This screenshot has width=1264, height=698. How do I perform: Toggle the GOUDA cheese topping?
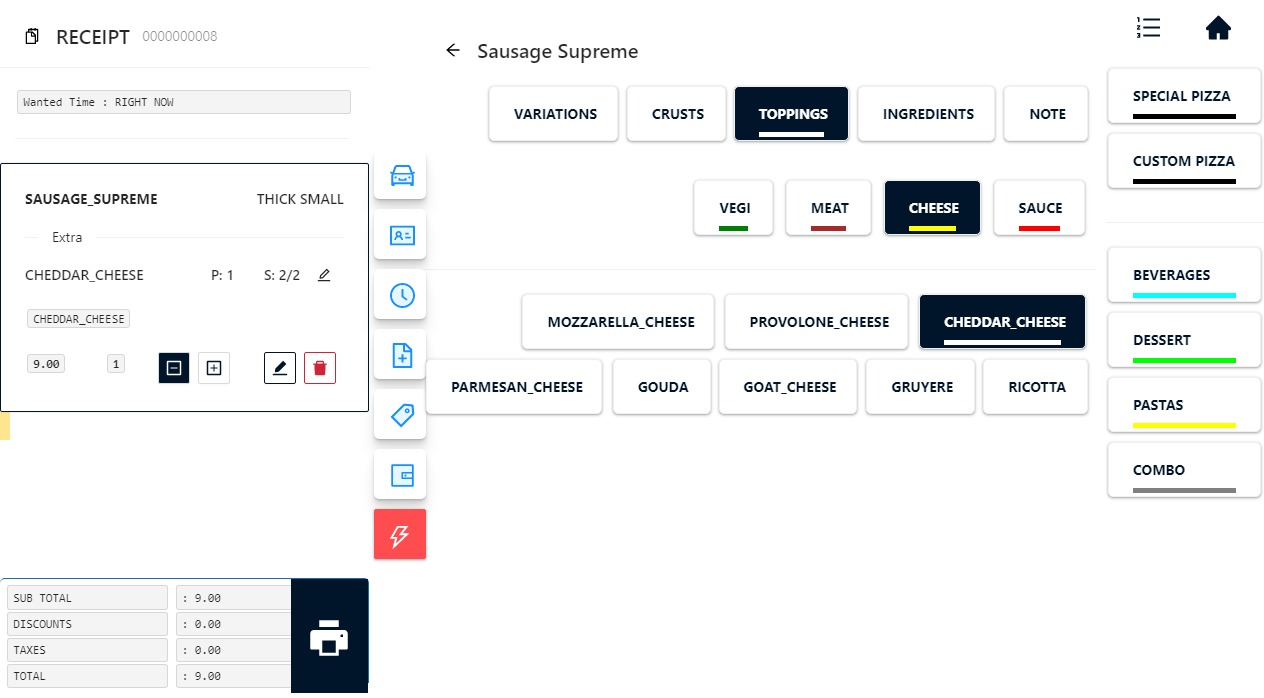(x=663, y=387)
